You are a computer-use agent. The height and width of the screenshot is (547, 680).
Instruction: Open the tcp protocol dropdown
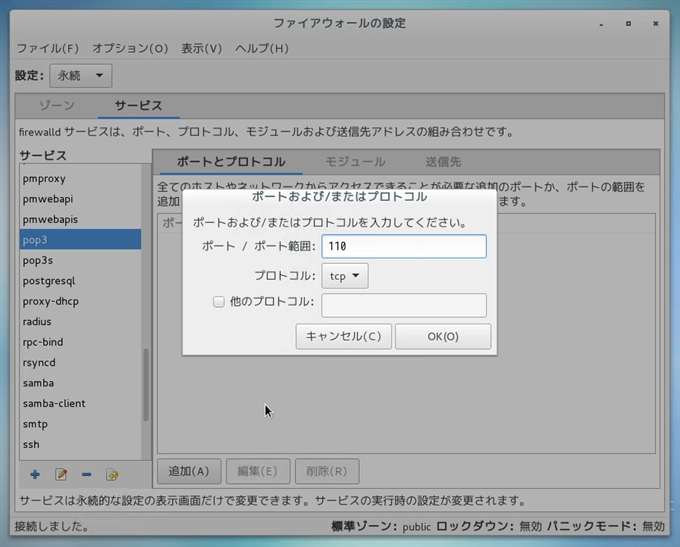click(345, 276)
